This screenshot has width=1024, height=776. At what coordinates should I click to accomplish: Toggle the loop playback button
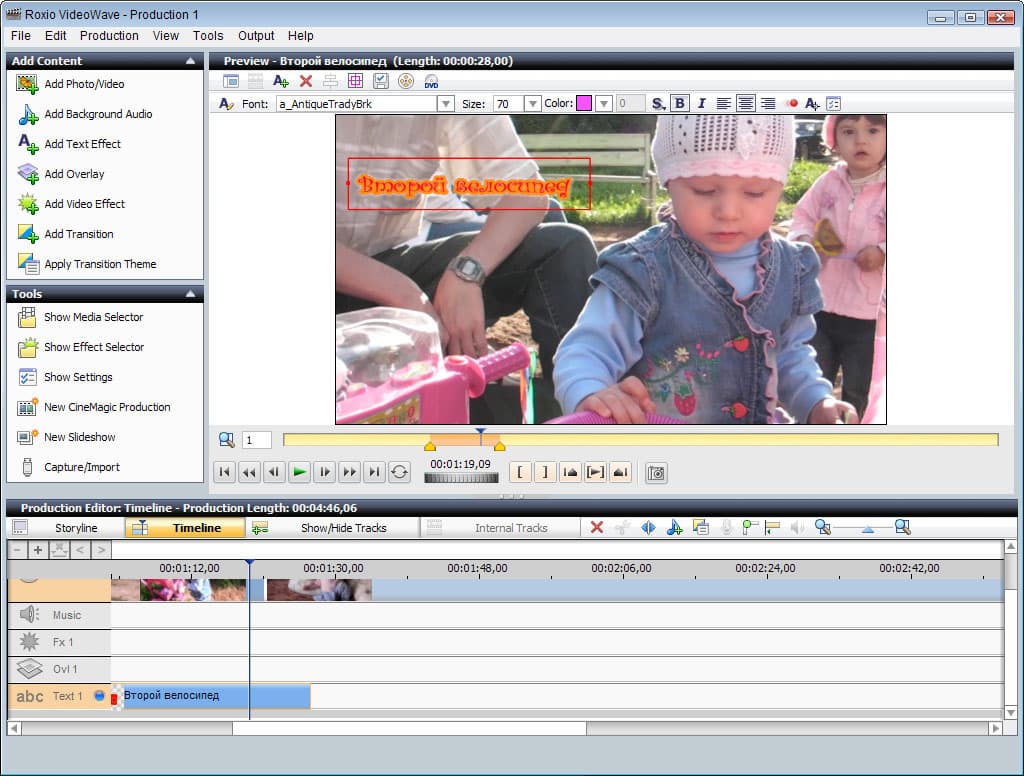click(x=400, y=473)
